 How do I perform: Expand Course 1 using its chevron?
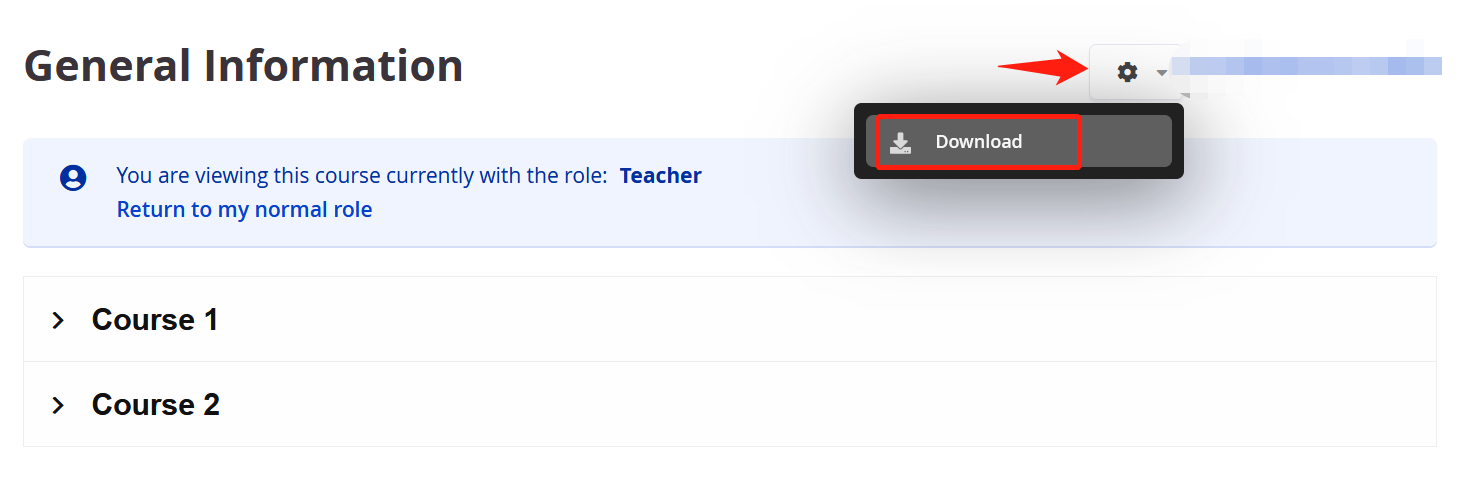pyautogui.click(x=58, y=320)
